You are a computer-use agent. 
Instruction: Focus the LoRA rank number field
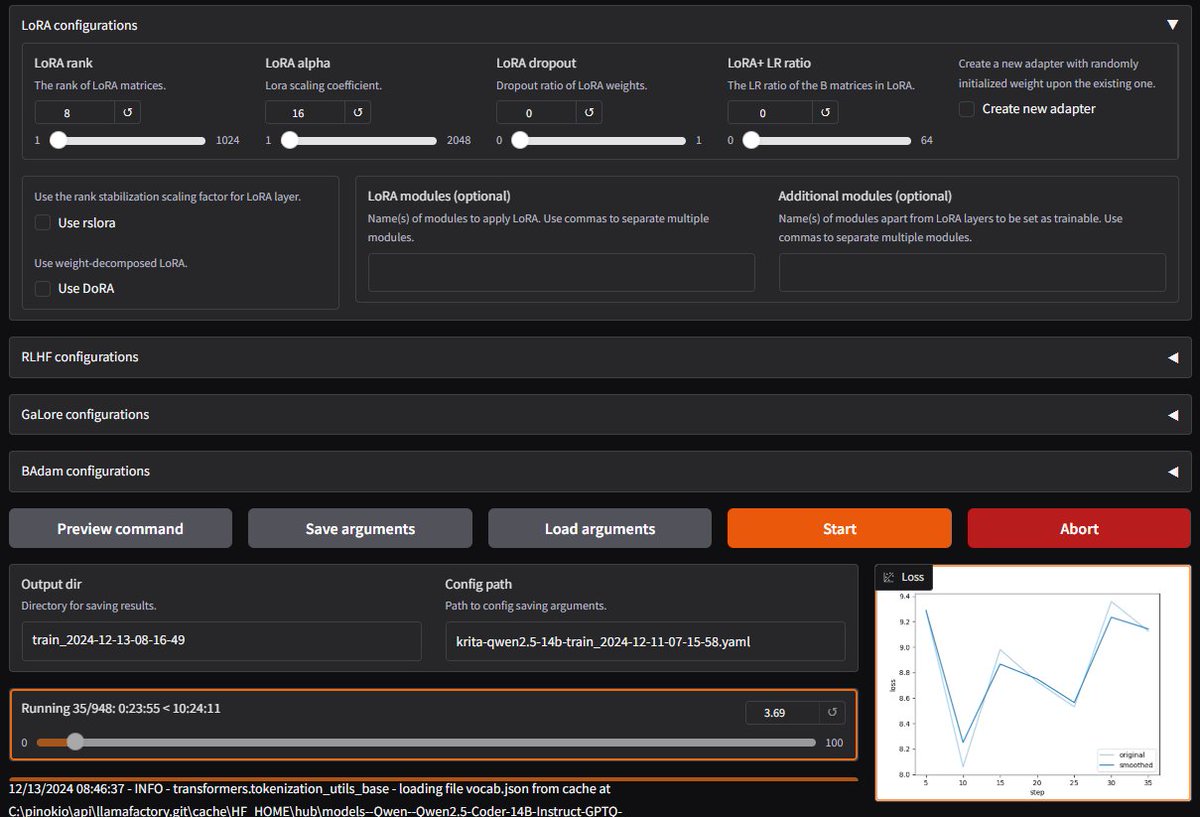pos(74,112)
